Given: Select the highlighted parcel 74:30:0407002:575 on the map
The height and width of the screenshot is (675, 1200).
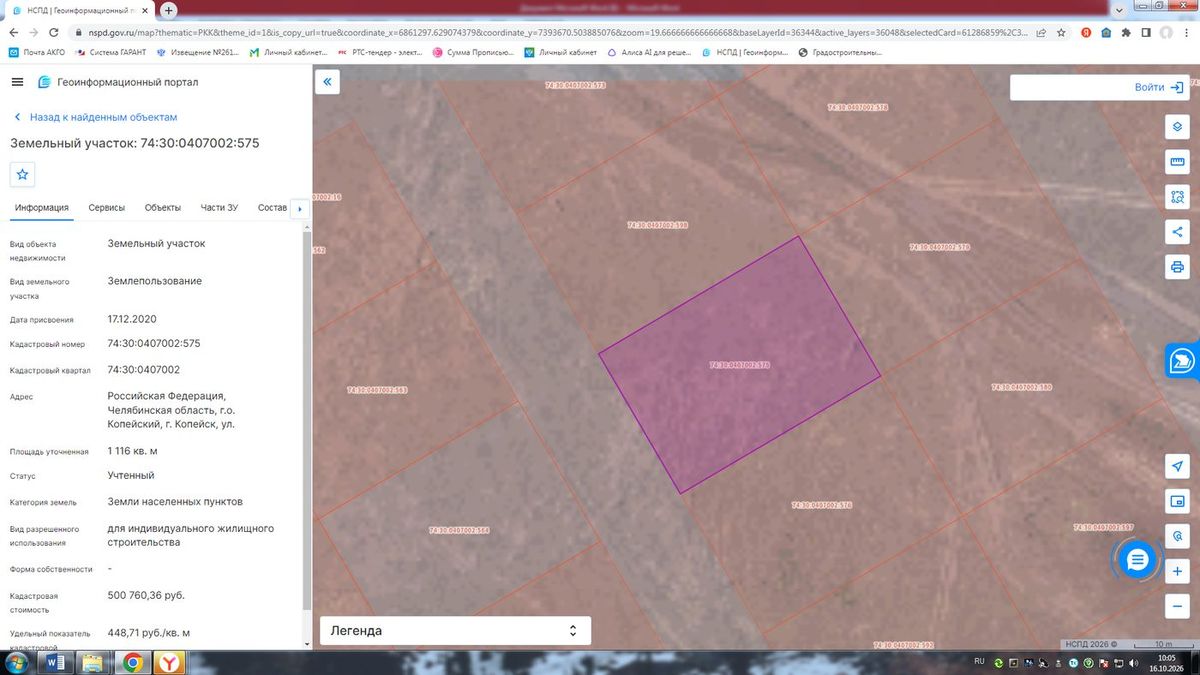Looking at the screenshot, I should tap(740, 365).
